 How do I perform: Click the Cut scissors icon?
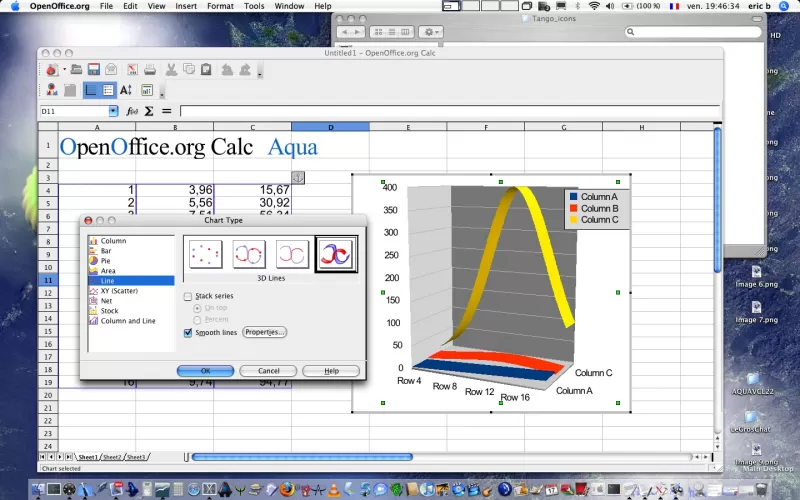pos(171,69)
